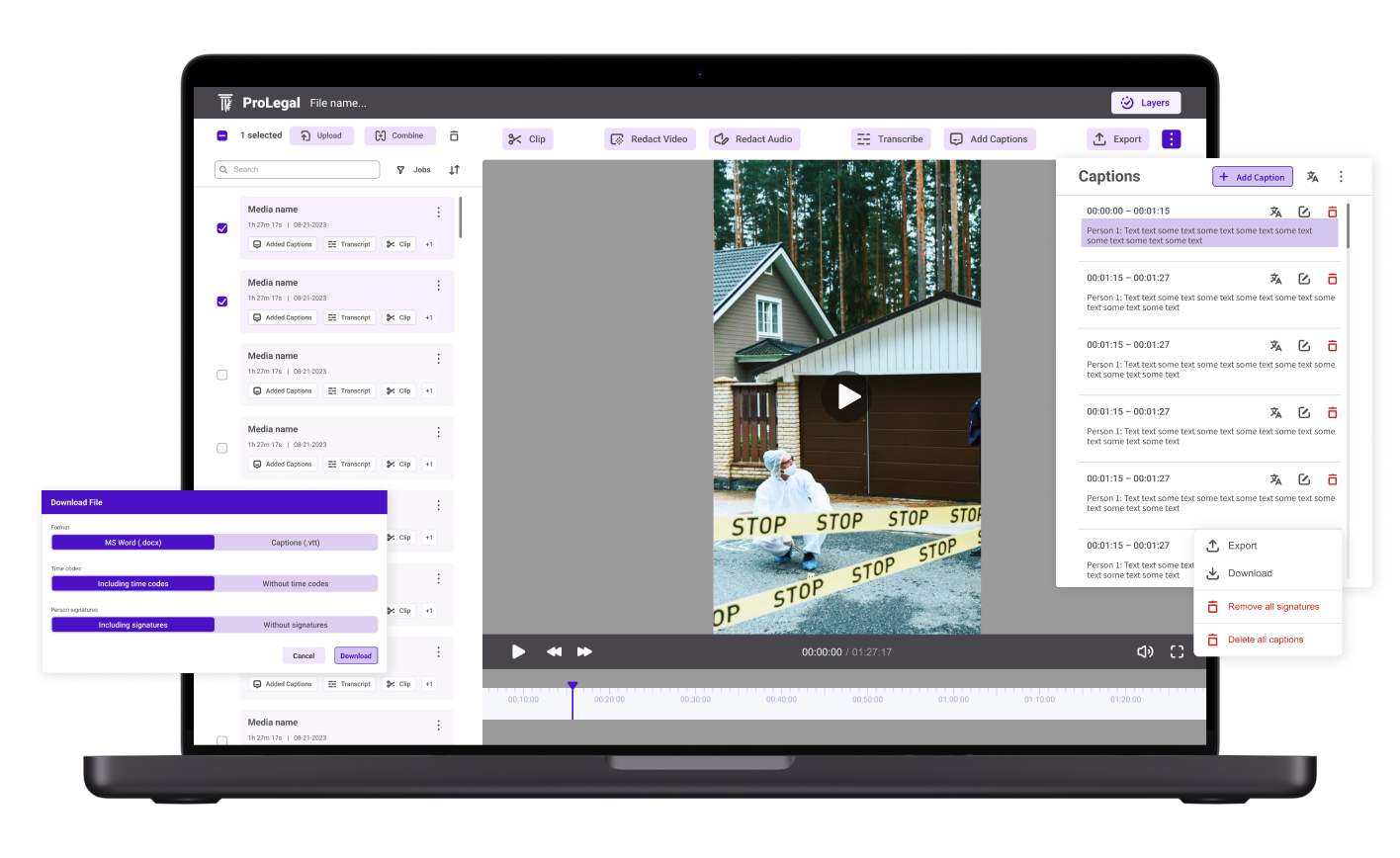This screenshot has height=858, width=1400.
Task: Check the fourth media item checkbox
Action: tap(222, 448)
